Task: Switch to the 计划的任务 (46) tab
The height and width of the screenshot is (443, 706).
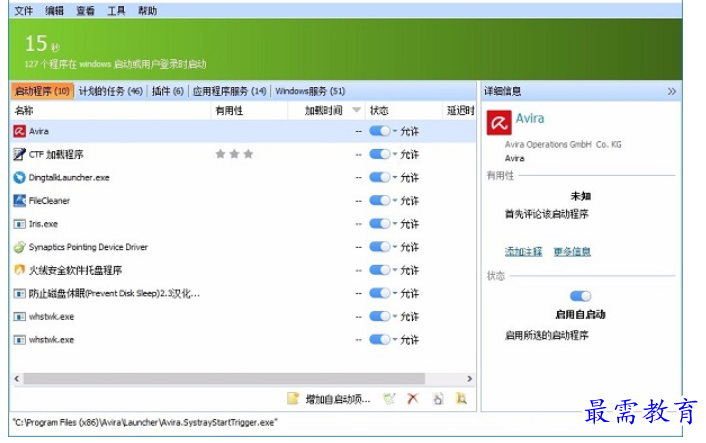Action: pos(111,91)
